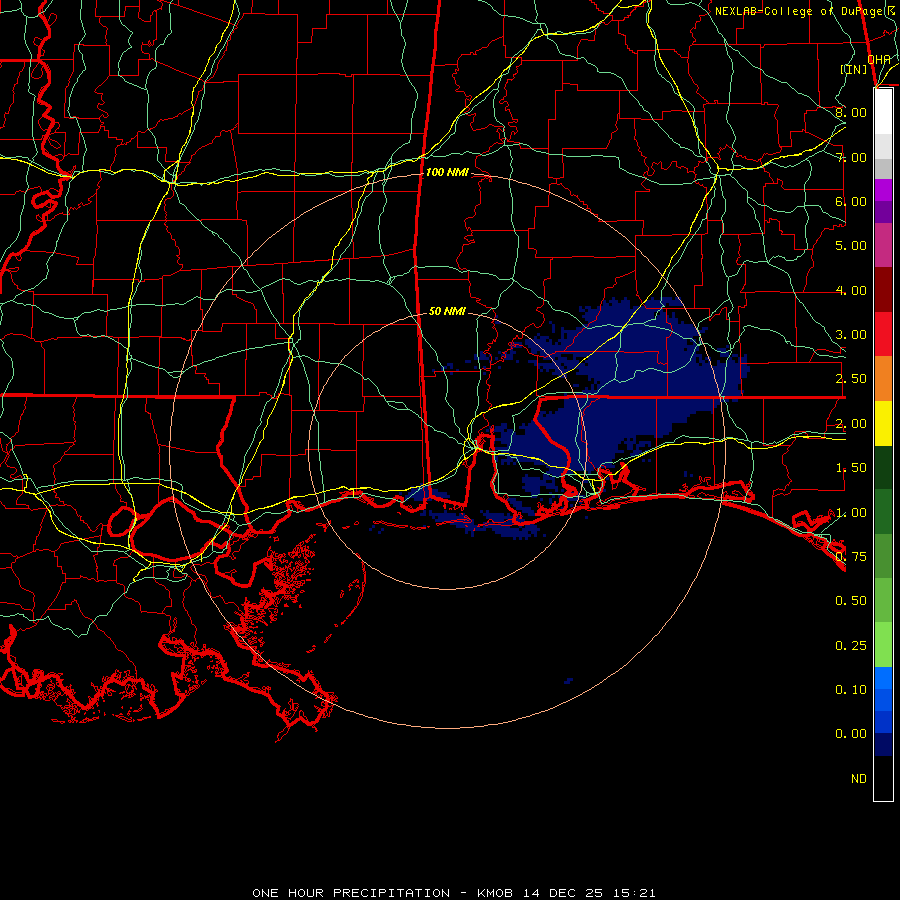Select the 50 NMI range ring label
Screen dimensions: 900x900
point(447,311)
